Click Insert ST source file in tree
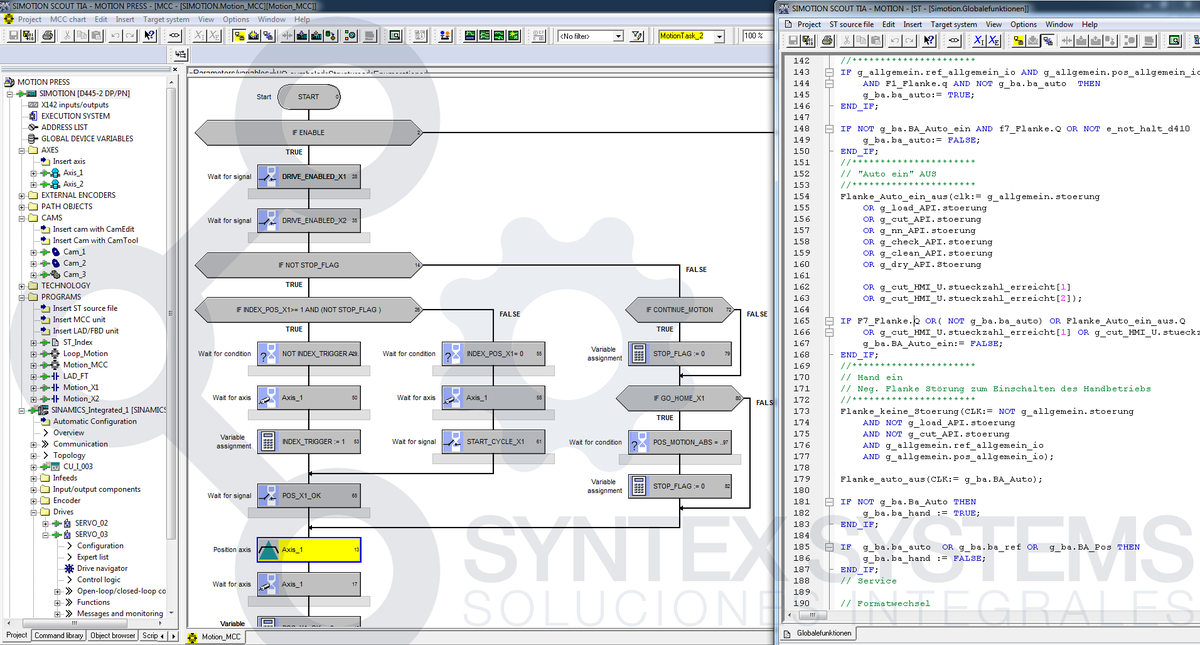 point(85,309)
